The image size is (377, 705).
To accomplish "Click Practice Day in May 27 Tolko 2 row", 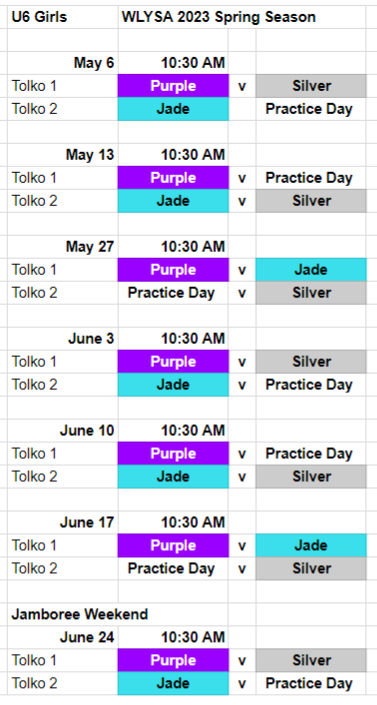I will [x=173, y=293].
